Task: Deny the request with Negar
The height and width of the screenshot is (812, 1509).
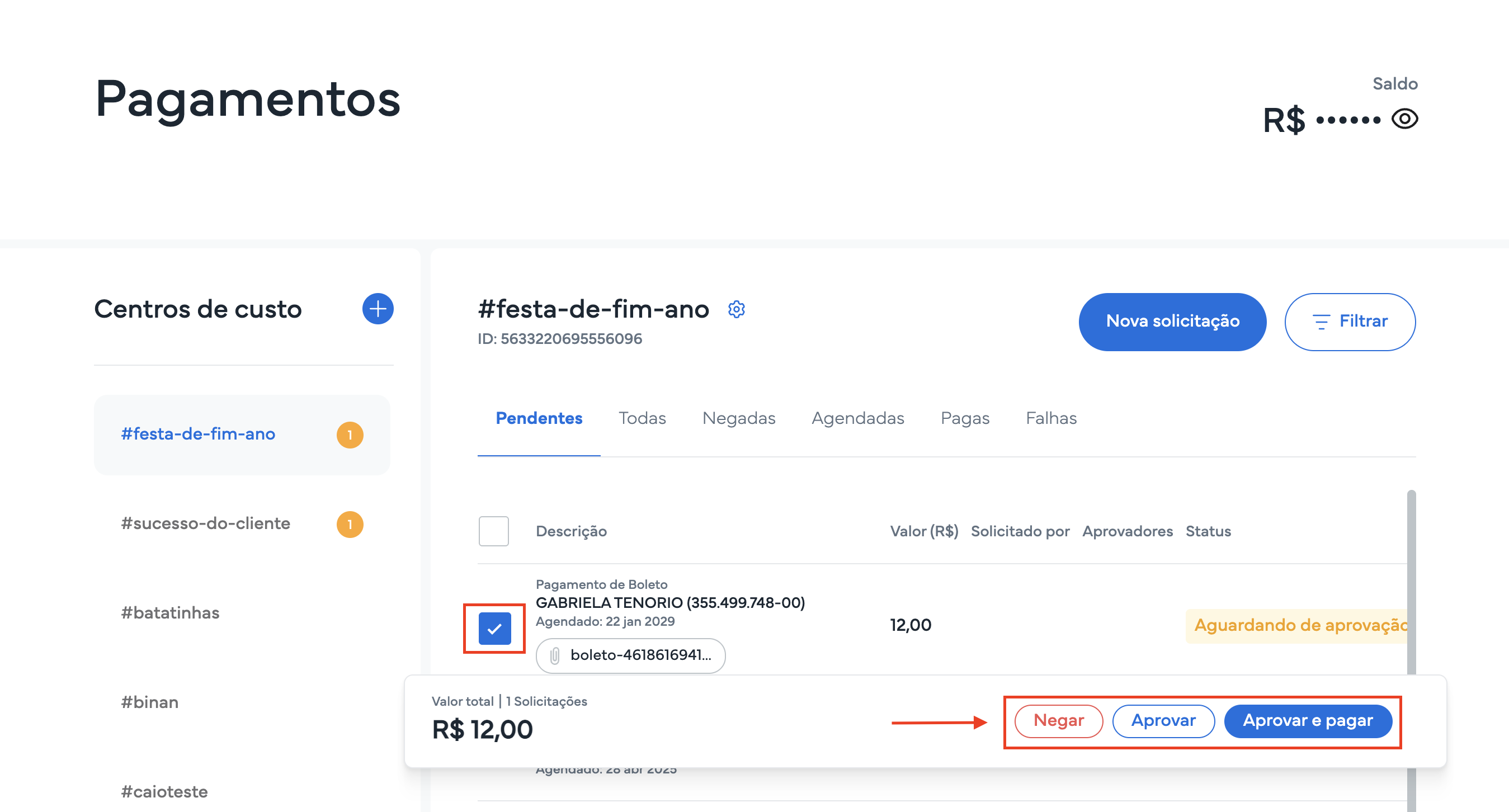Action: pos(1059,721)
